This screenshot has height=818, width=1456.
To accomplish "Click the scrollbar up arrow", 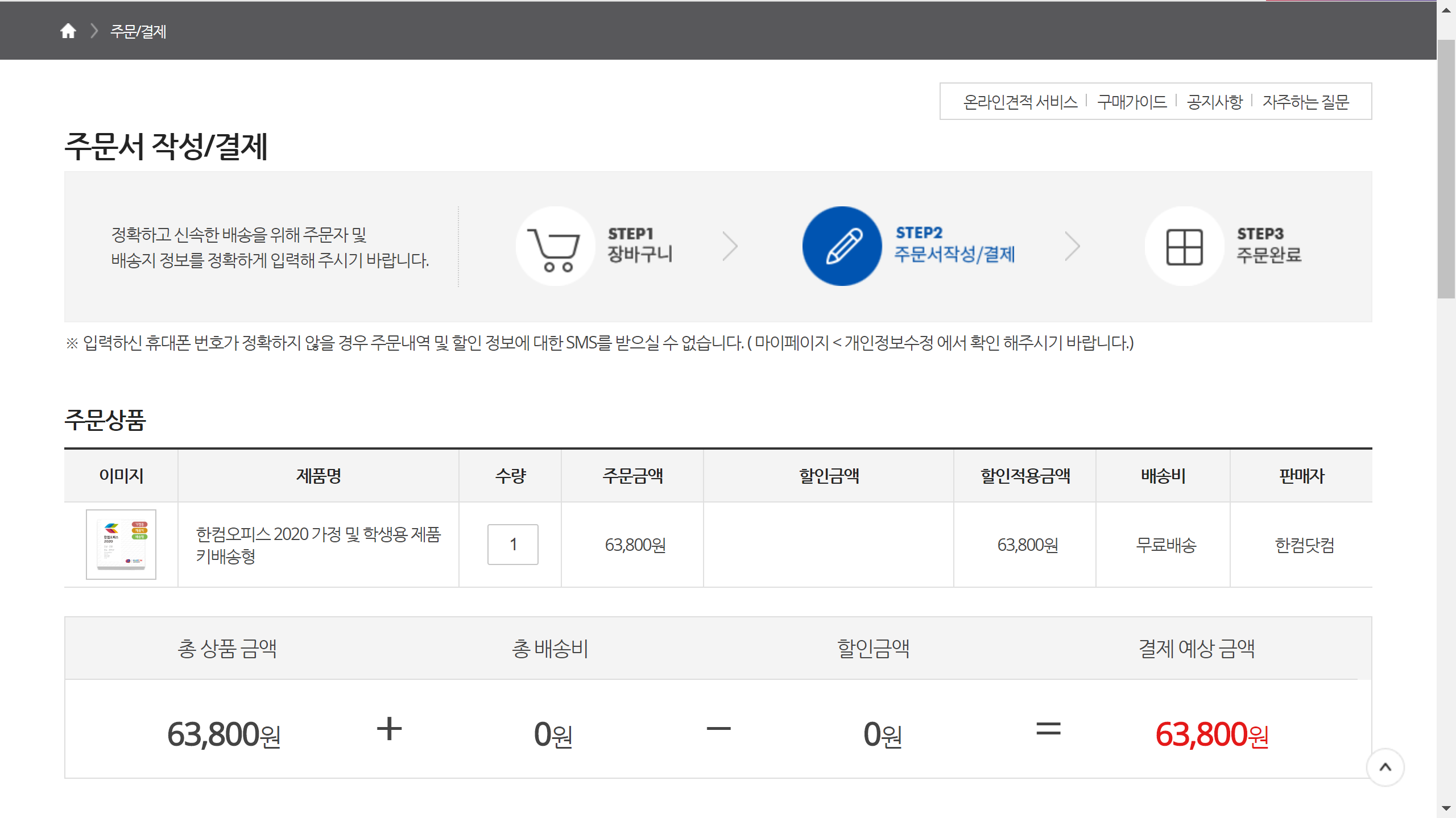I will click(1446, 10).
